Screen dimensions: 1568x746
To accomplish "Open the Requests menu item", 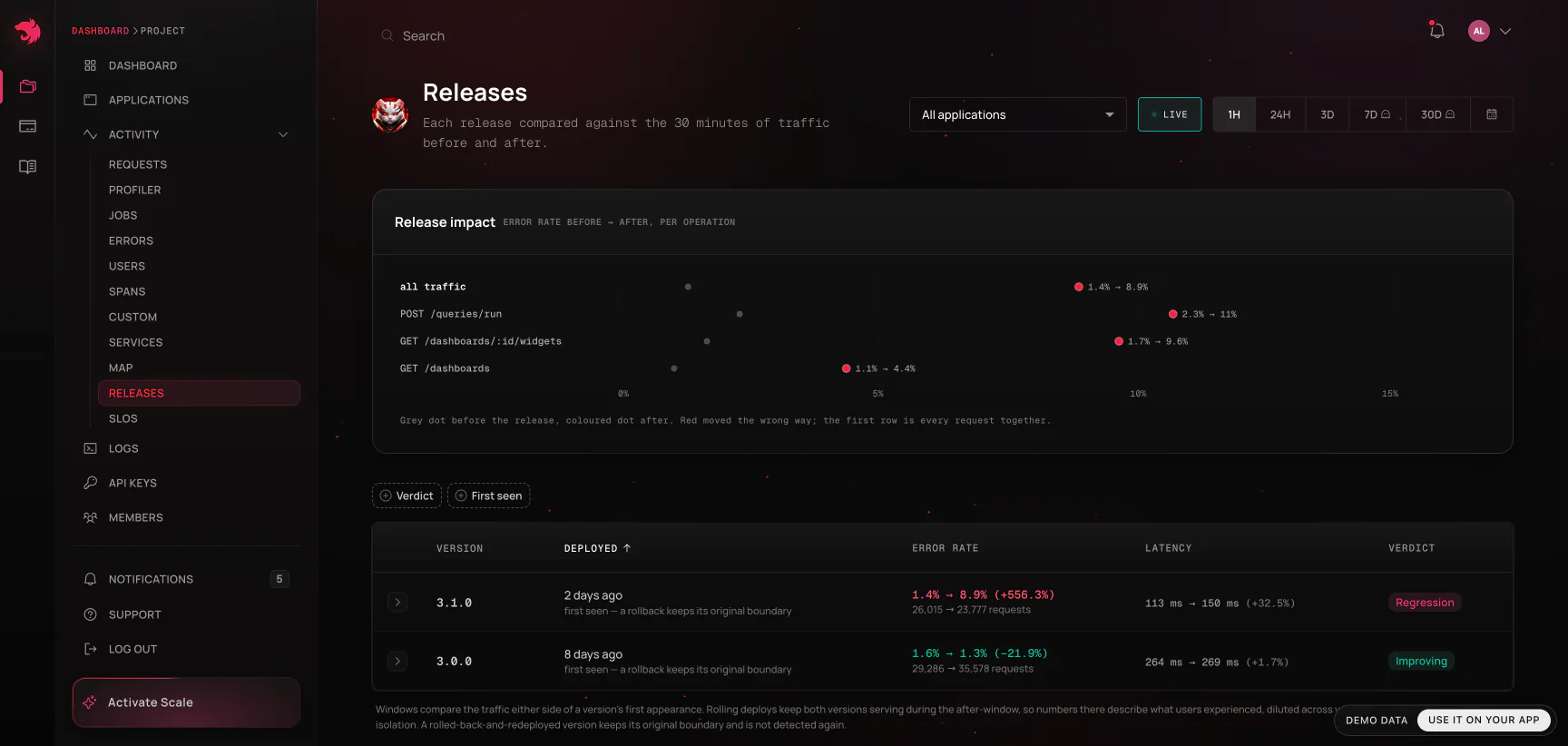I will tap(138, 164).
